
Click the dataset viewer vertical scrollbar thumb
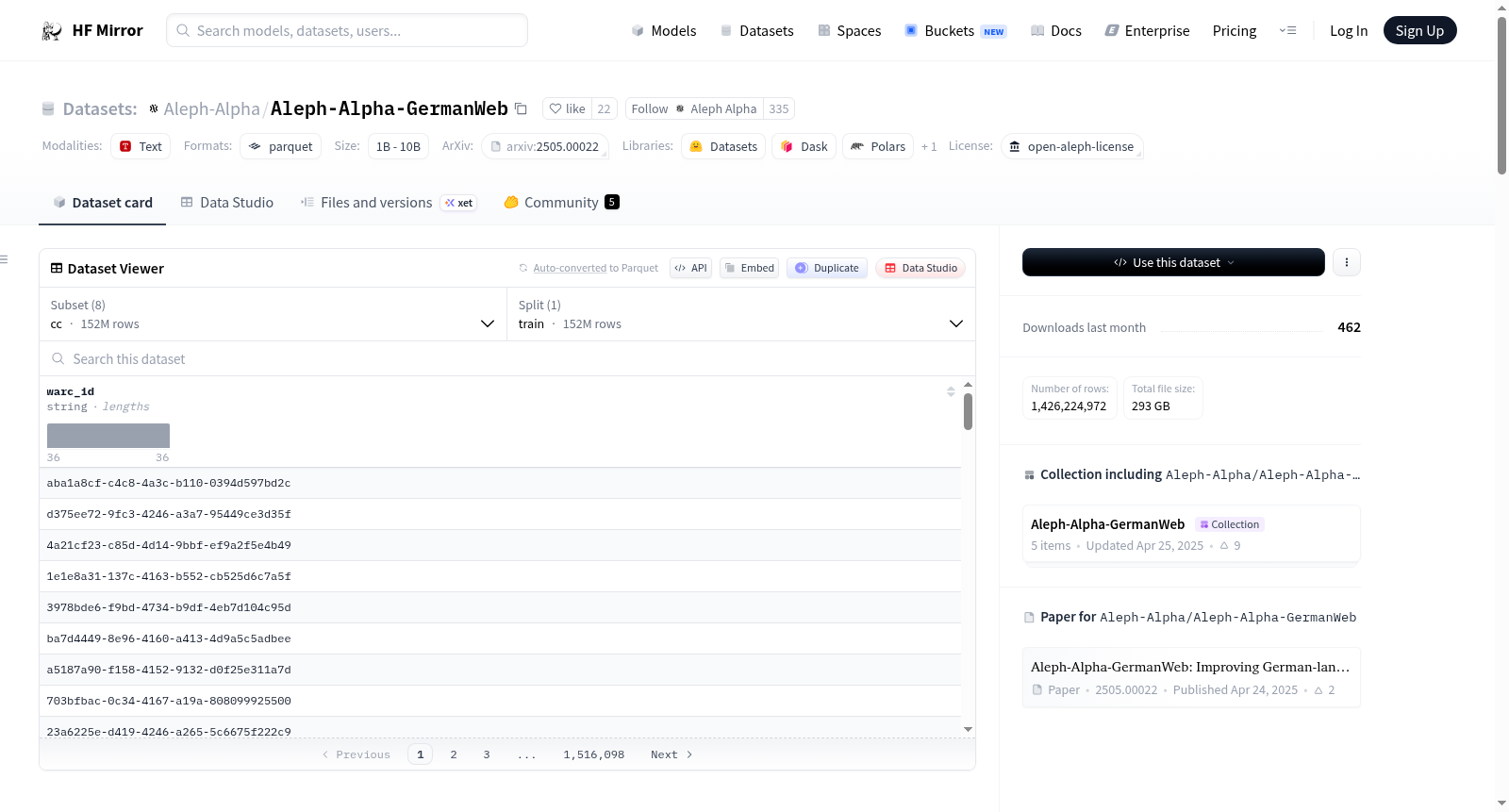(x=968, y=411)
